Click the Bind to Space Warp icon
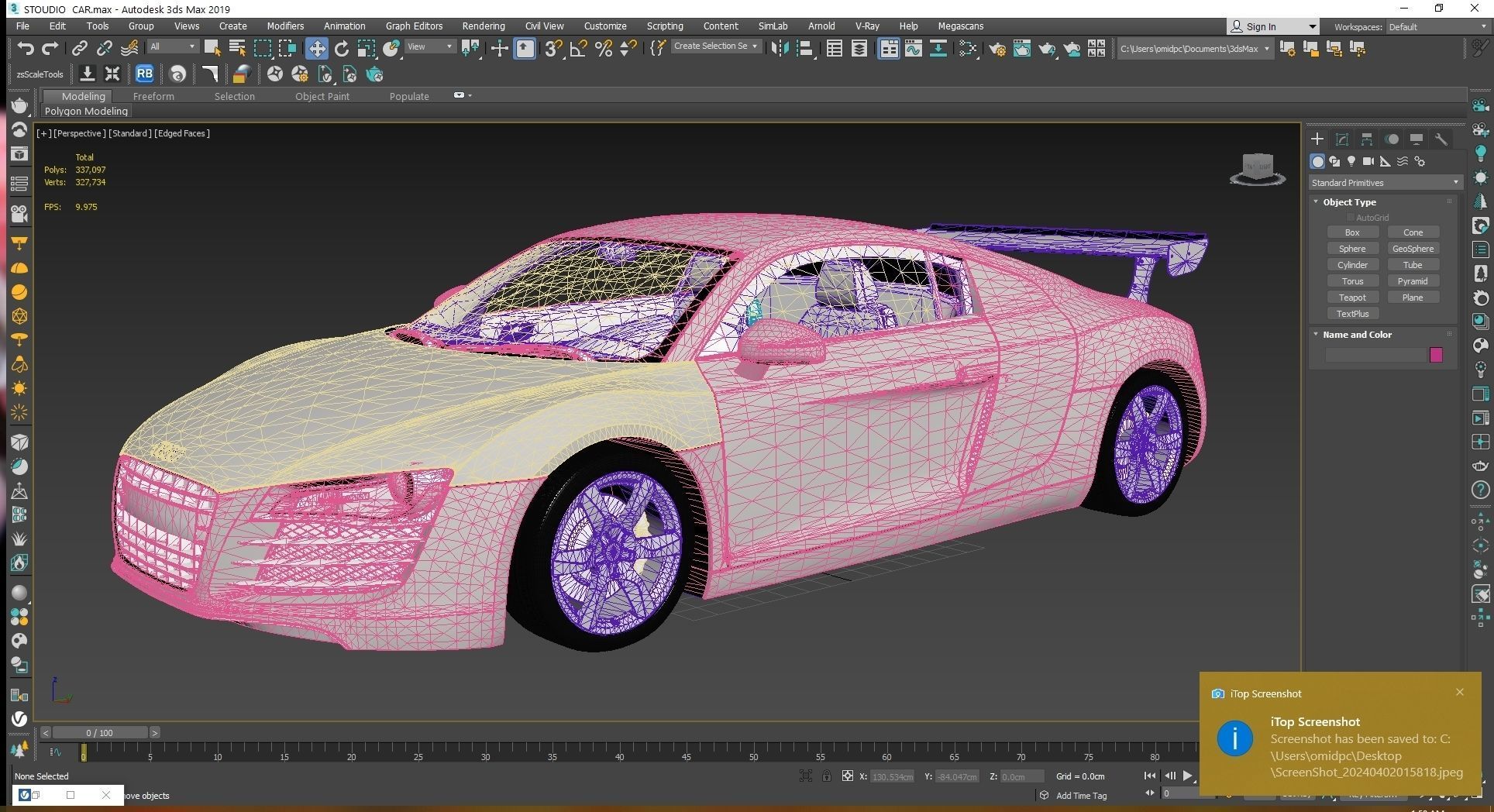The width and height of the screenshot is (1494, 812). [129, 48]
